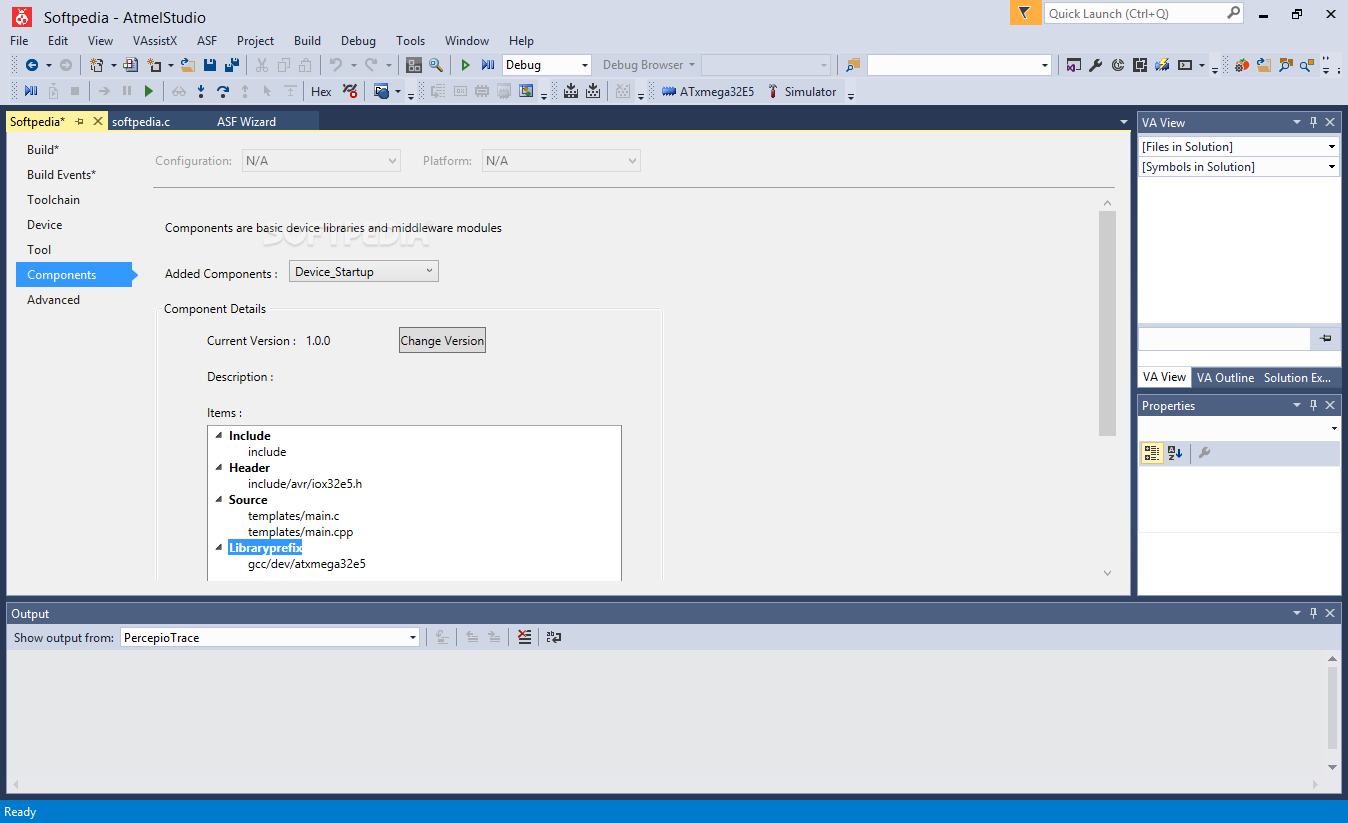Toggle word wrap in Output panel
This screenshot has height=823, width=1348.
553,637
